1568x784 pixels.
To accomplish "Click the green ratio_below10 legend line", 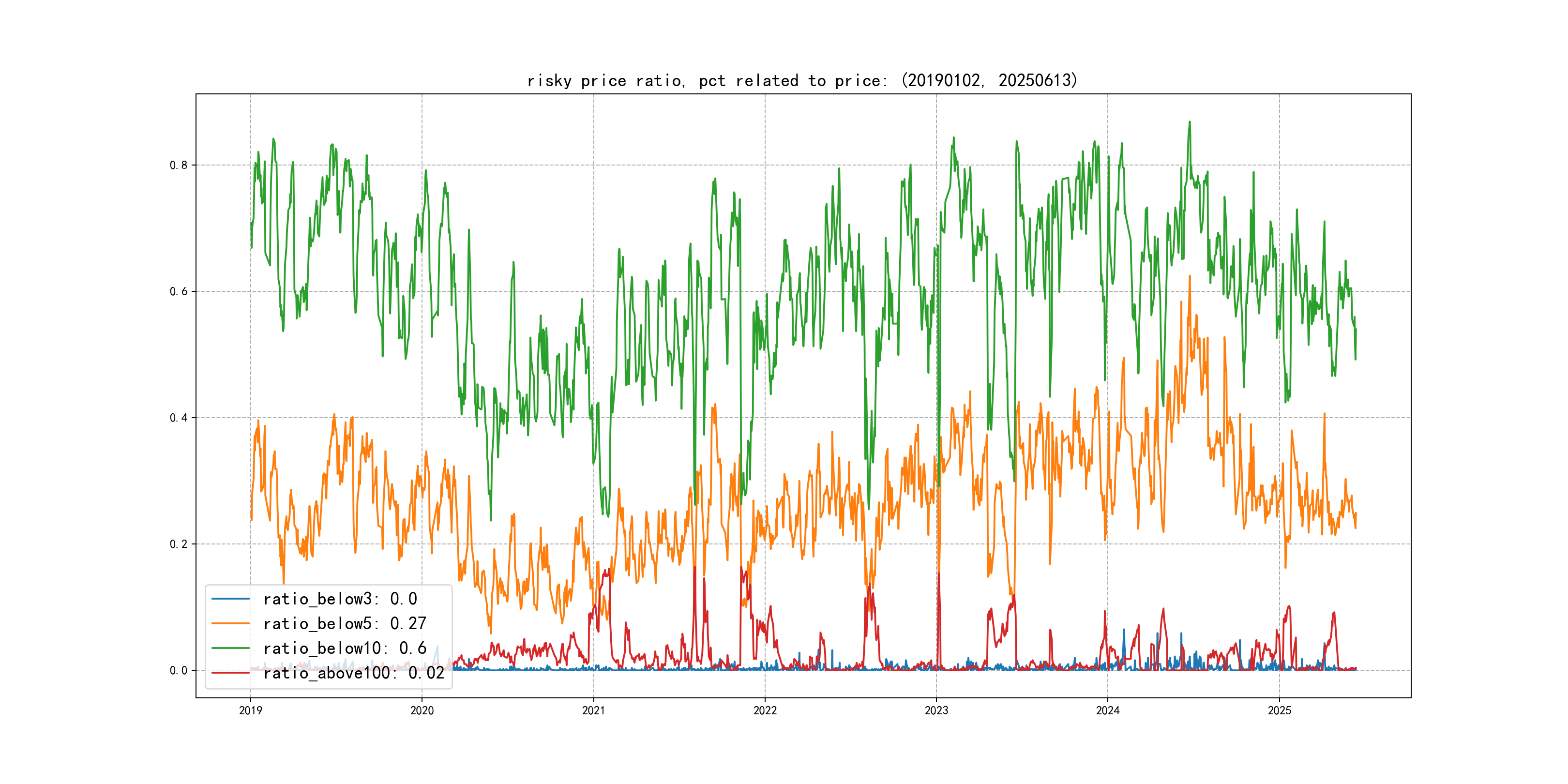I will point(230,648).
